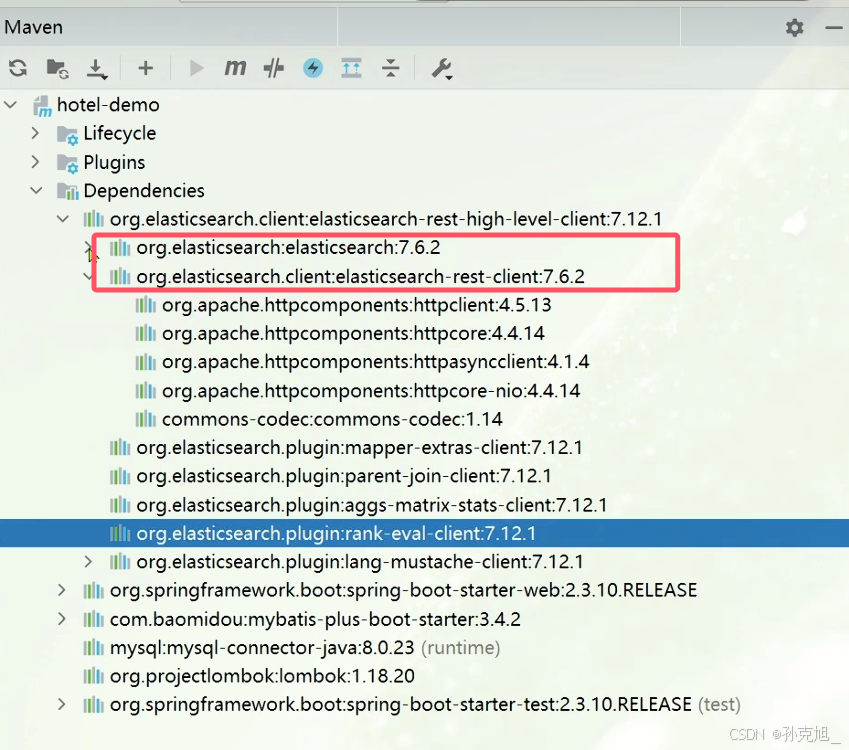The height and width of the screenshot is (750, 849).
Task: Select mapper-extras-client:7.12.1
Action: (x=360, y=447)
